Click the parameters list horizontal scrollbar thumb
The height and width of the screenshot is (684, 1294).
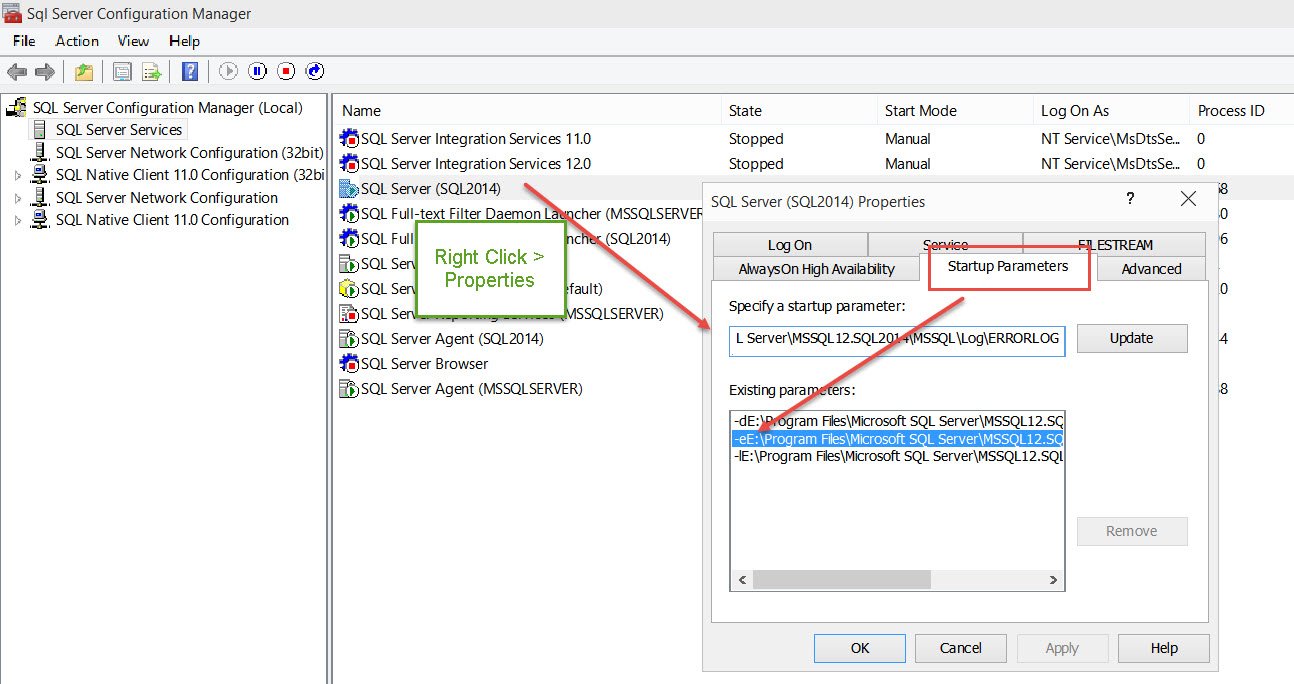pos(841,580)
